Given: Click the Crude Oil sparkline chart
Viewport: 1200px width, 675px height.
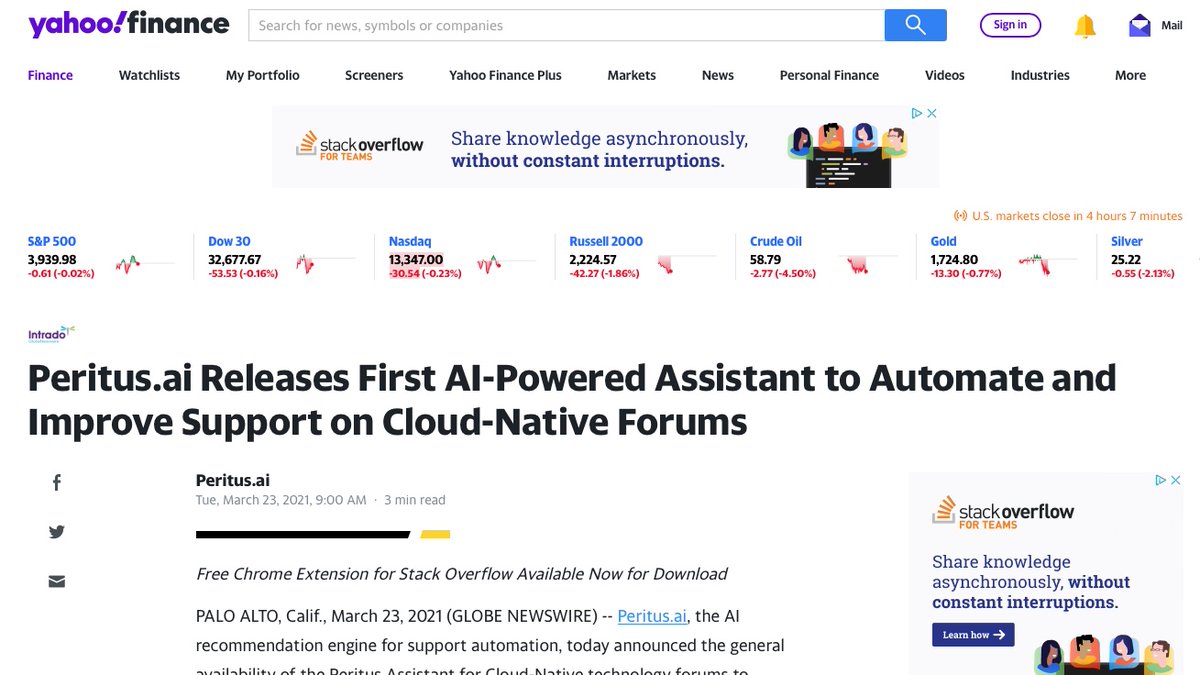Looking at the screenshot, I should (x=867, y=264).
